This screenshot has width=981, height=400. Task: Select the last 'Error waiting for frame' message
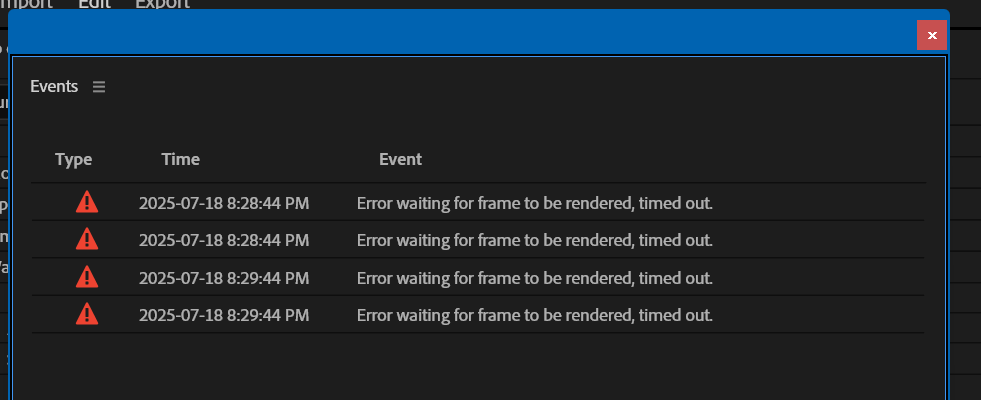point(534,316)
